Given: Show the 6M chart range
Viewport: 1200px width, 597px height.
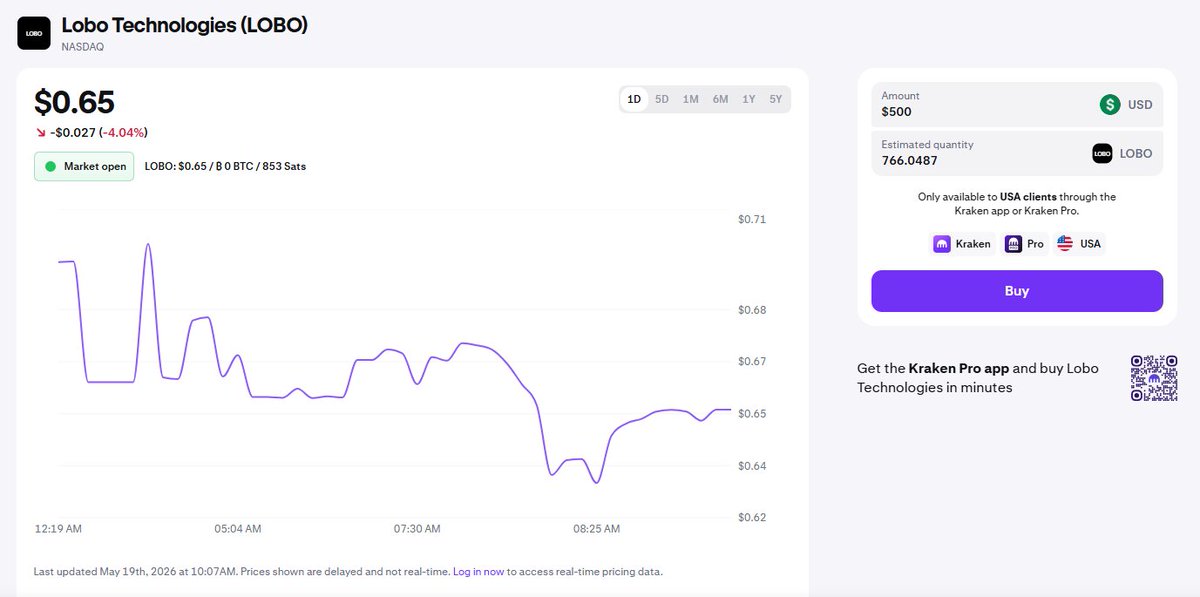Looking at the screenshot, I should (x=720, y=99).
